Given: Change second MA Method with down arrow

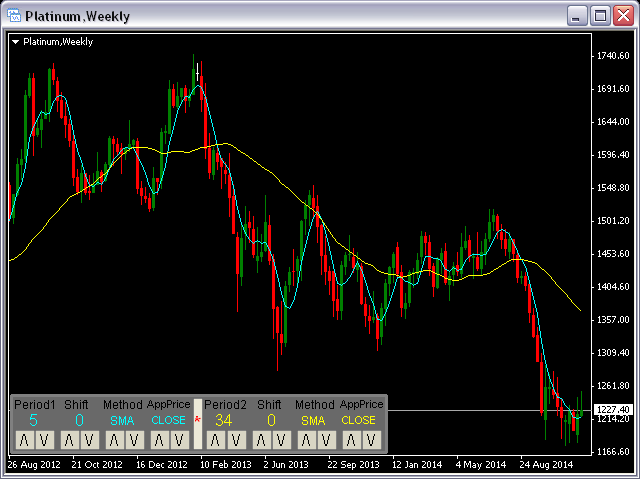Looking at the screenshot, I should coord(324,440).
